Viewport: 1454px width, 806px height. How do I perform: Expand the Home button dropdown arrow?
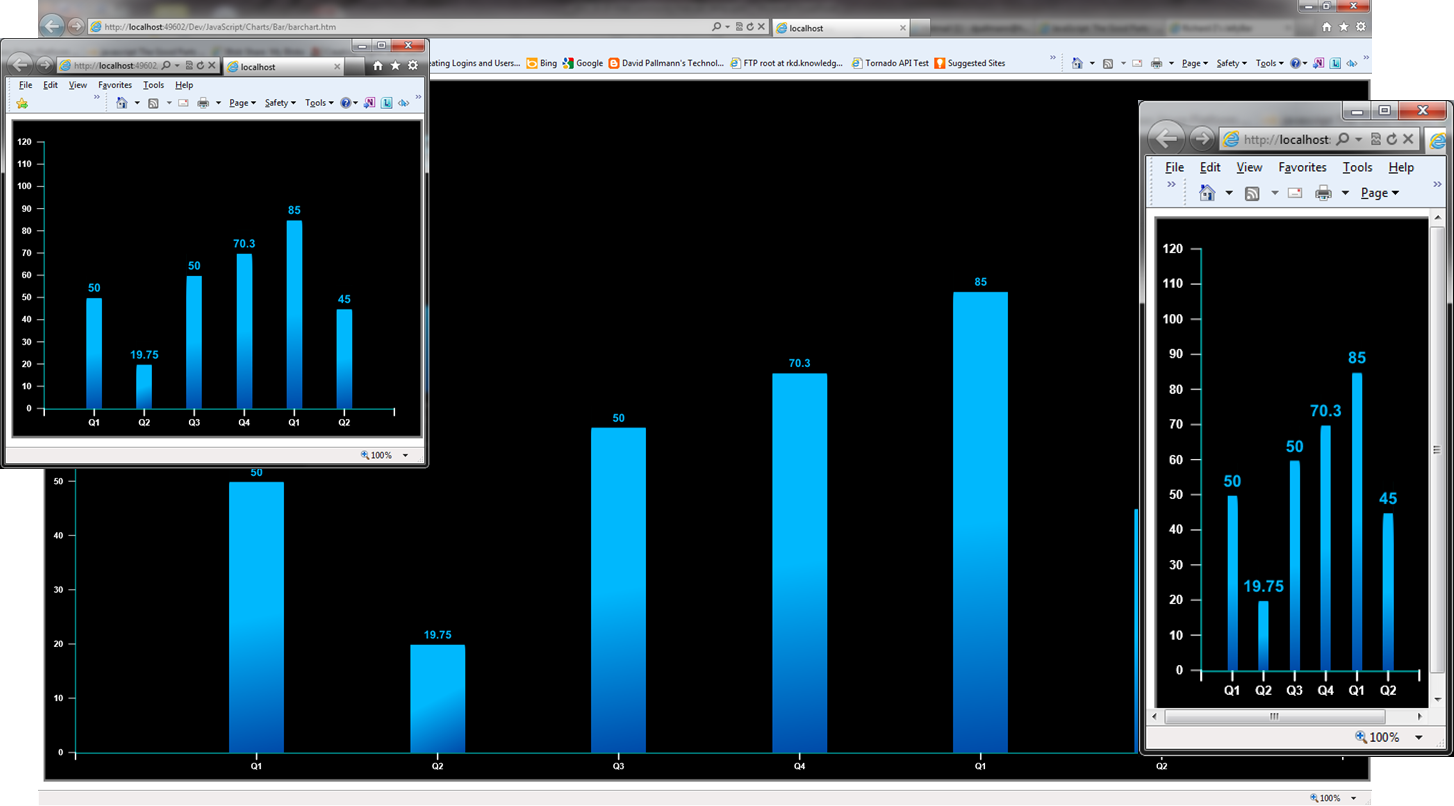[137, 102]
